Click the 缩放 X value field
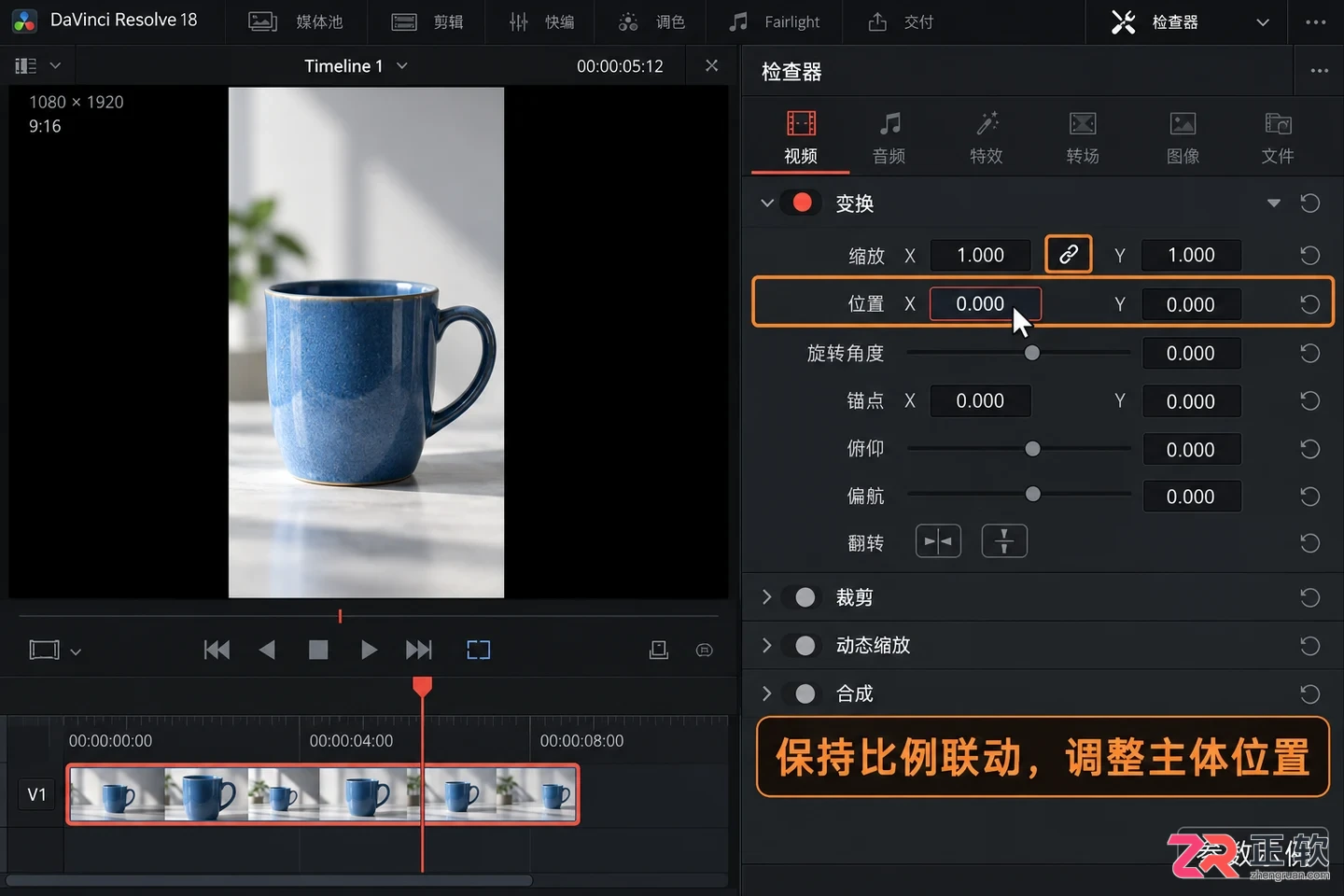Screen dimensions: 1344x896 pos(981,255)
